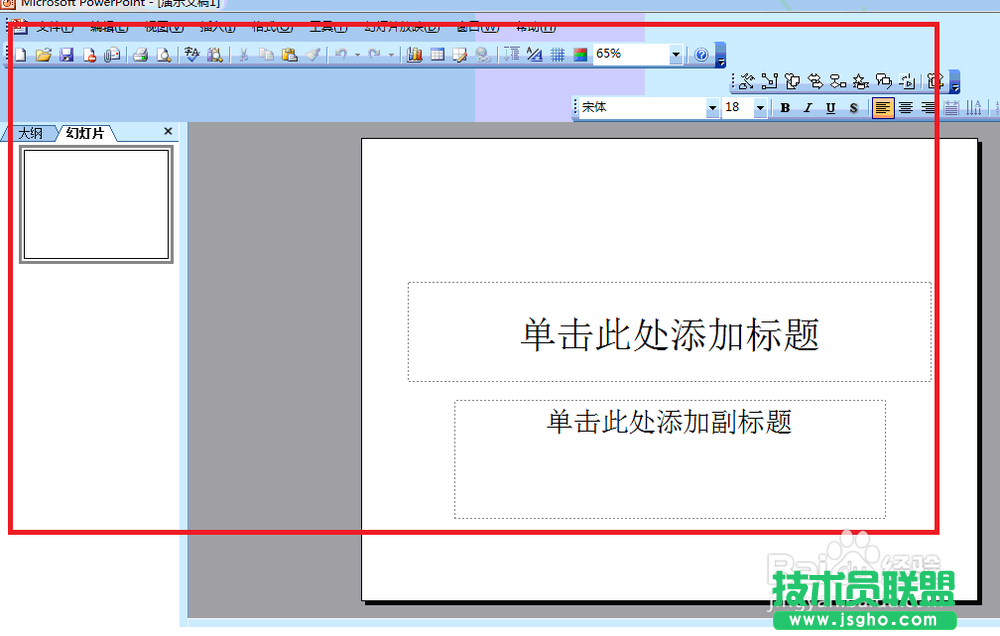Viewport: 1000px width, 636px height.
Task: Open the font dropdown showing 宋体
Action: 713,107
